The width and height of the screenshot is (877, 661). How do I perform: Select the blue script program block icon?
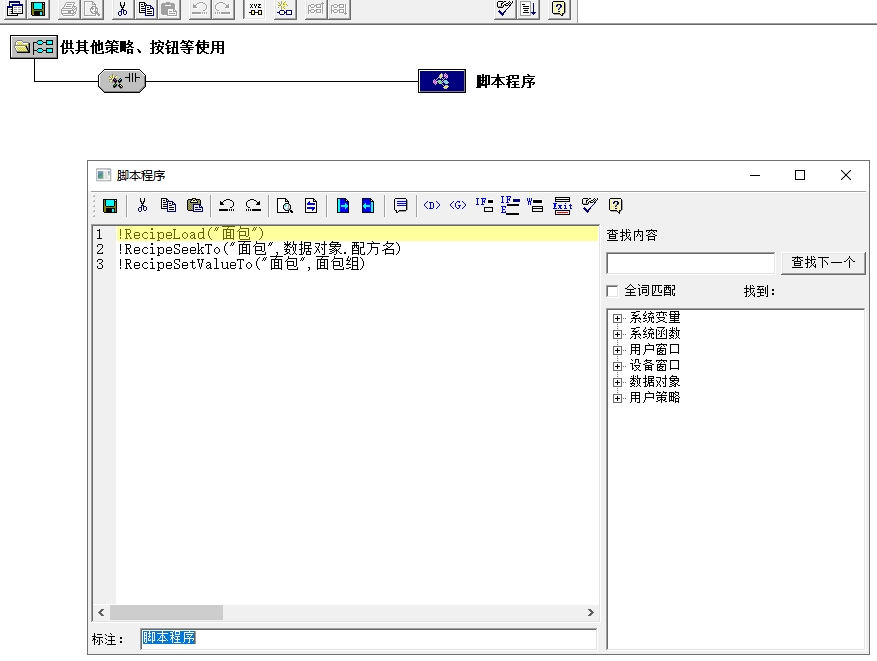click(x=442, y=81)
